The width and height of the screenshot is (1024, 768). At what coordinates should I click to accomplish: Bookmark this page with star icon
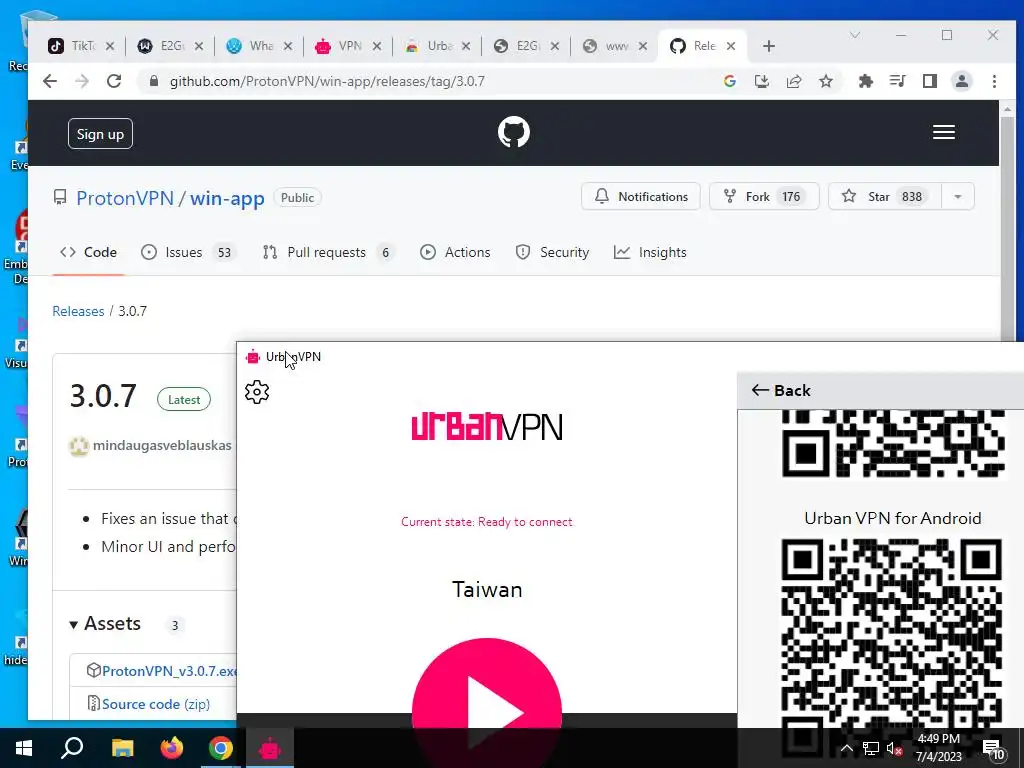(x=825, y=81)
